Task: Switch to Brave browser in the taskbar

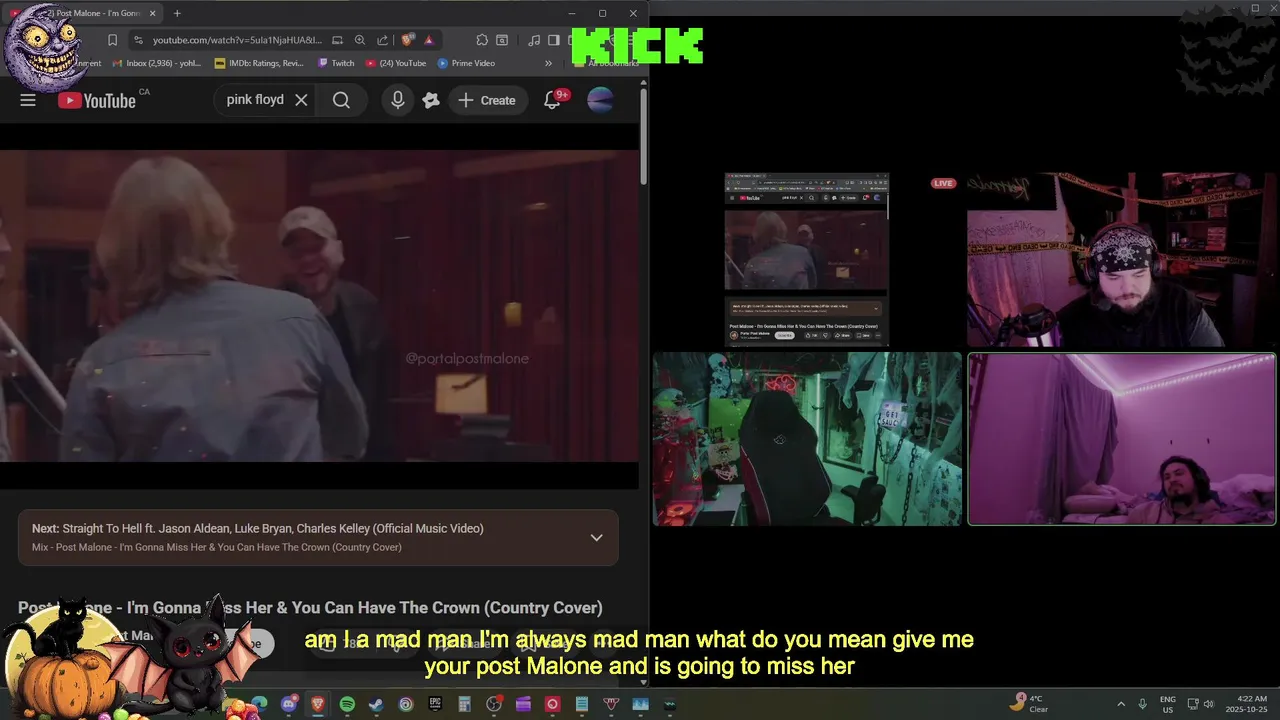Action: (318, 704)
